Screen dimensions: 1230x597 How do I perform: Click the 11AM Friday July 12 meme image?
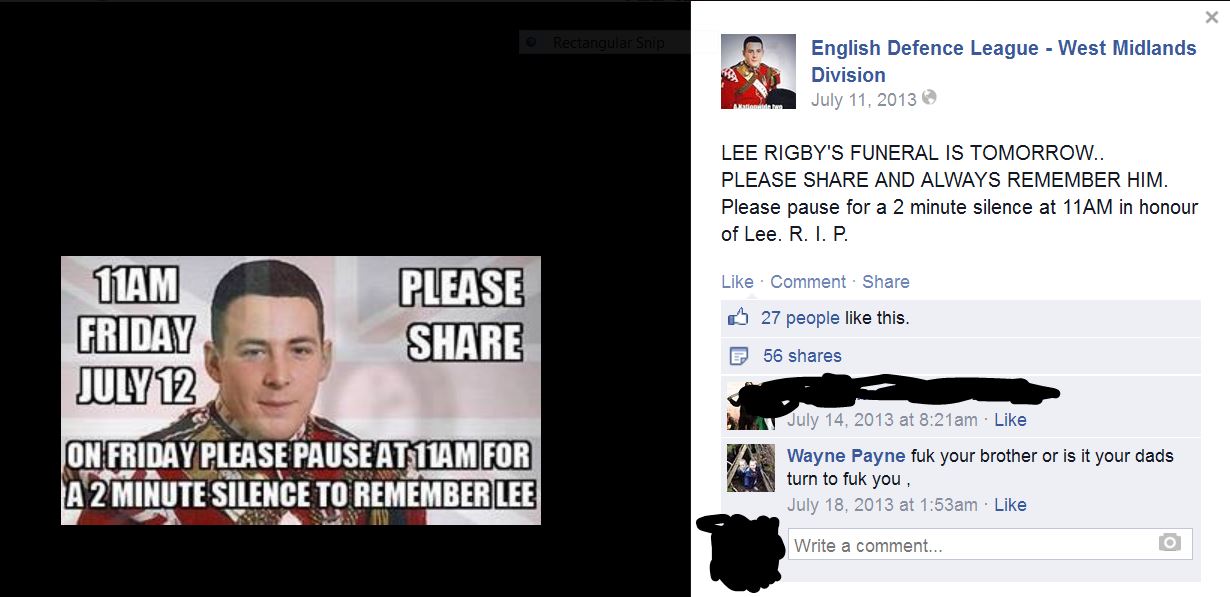(301, 390)
